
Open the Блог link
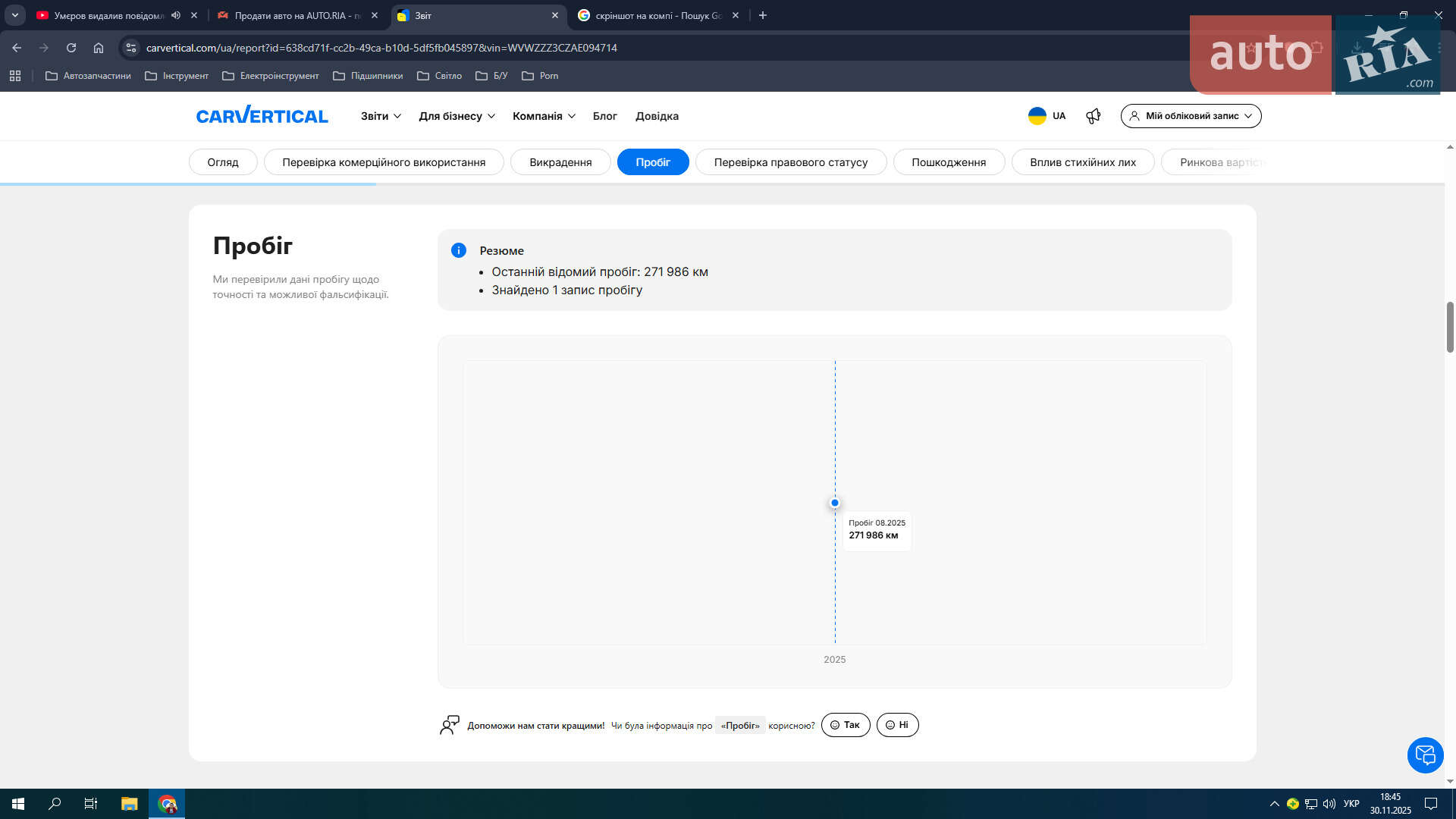click(x=604, y=116)
